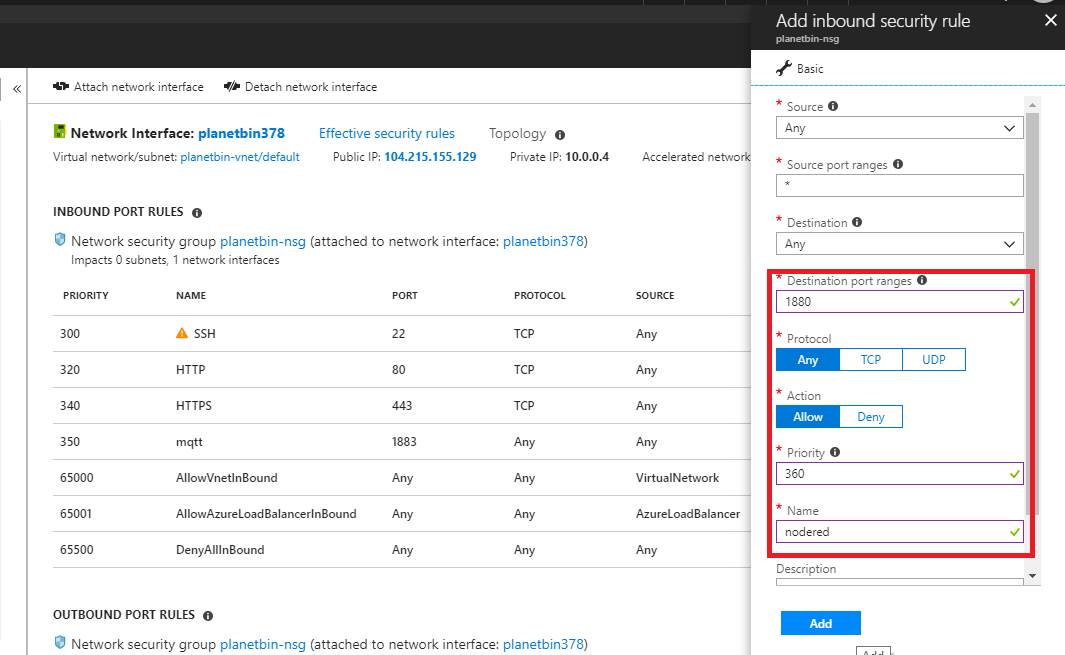Click the Attach network interface icon
The width and height of the screenshot is (1065, 655).
click(x=61, y=86)
